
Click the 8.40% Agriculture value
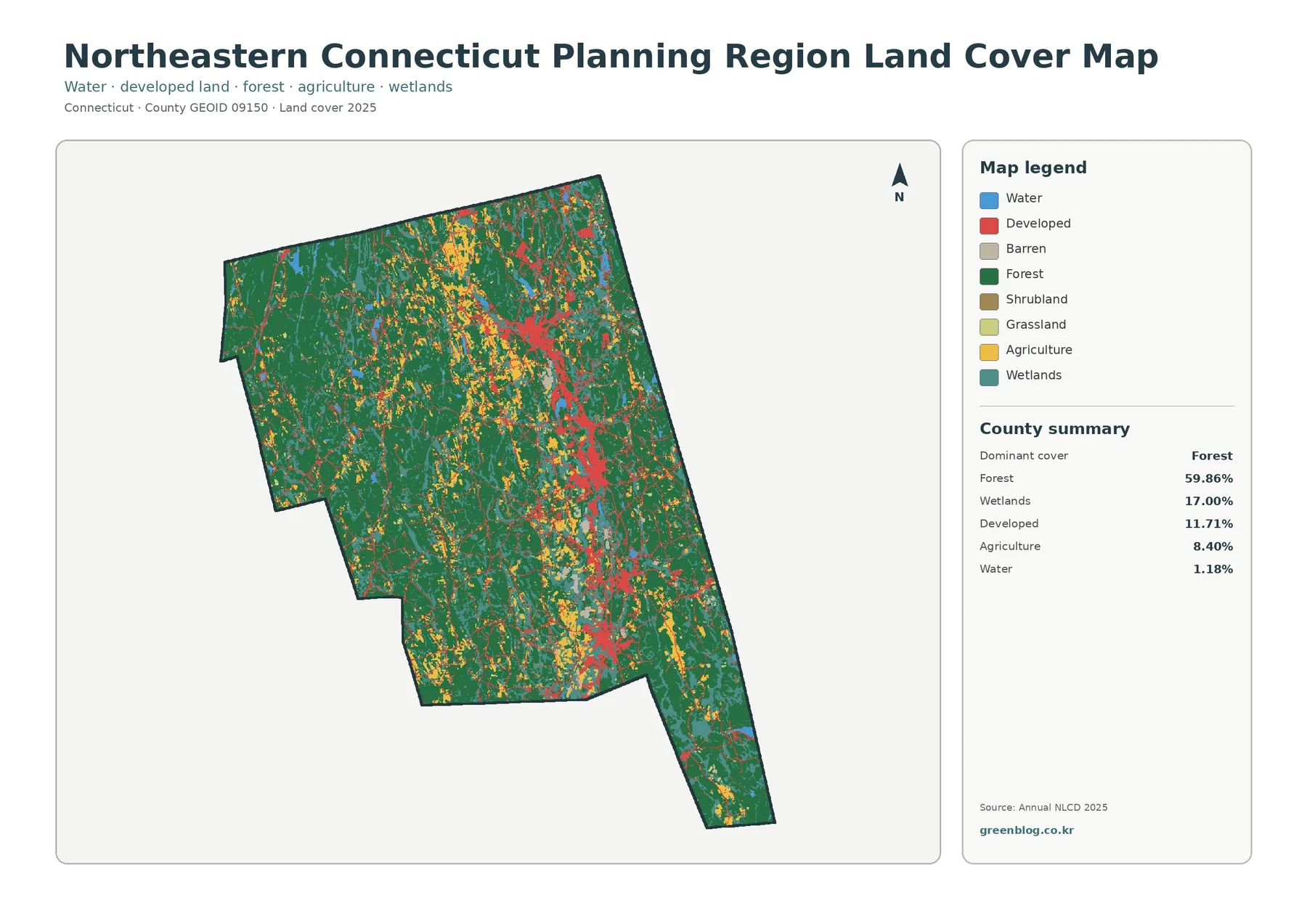(1213, 547)
